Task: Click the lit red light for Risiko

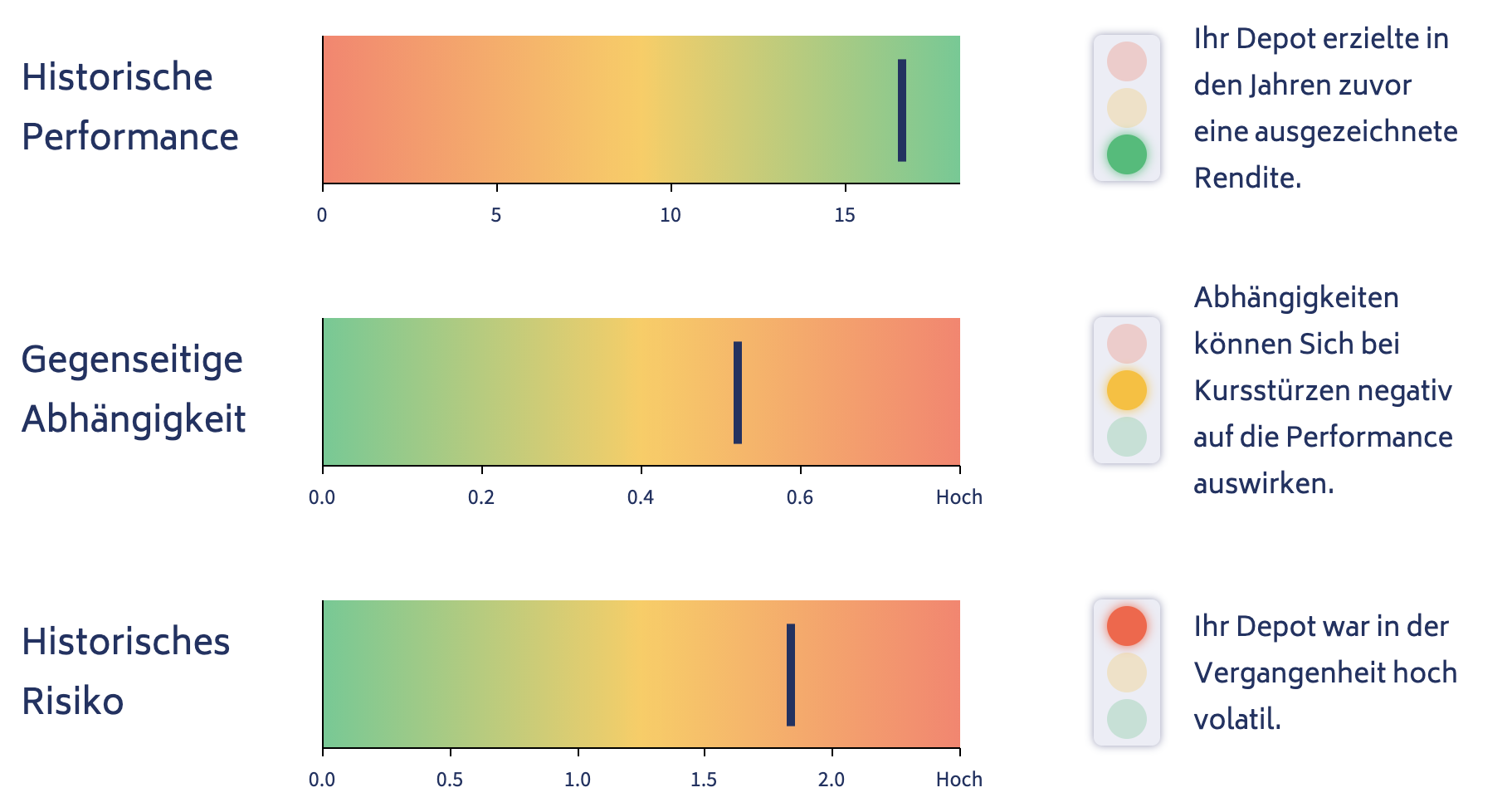Action: click(x=1126, y=626)
